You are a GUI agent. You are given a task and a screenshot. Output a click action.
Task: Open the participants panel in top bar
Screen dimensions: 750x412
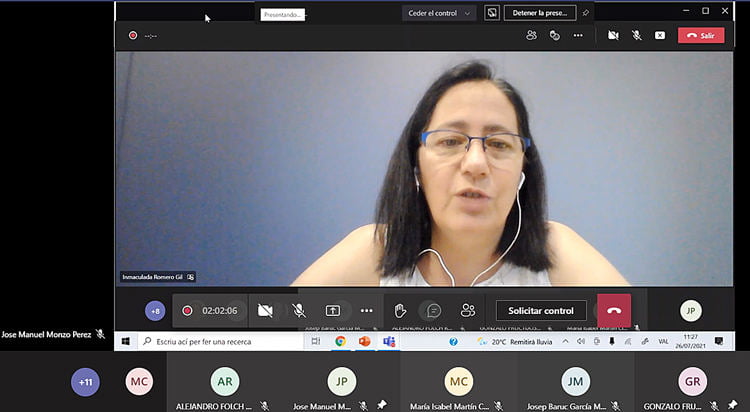tap(531, 35)
